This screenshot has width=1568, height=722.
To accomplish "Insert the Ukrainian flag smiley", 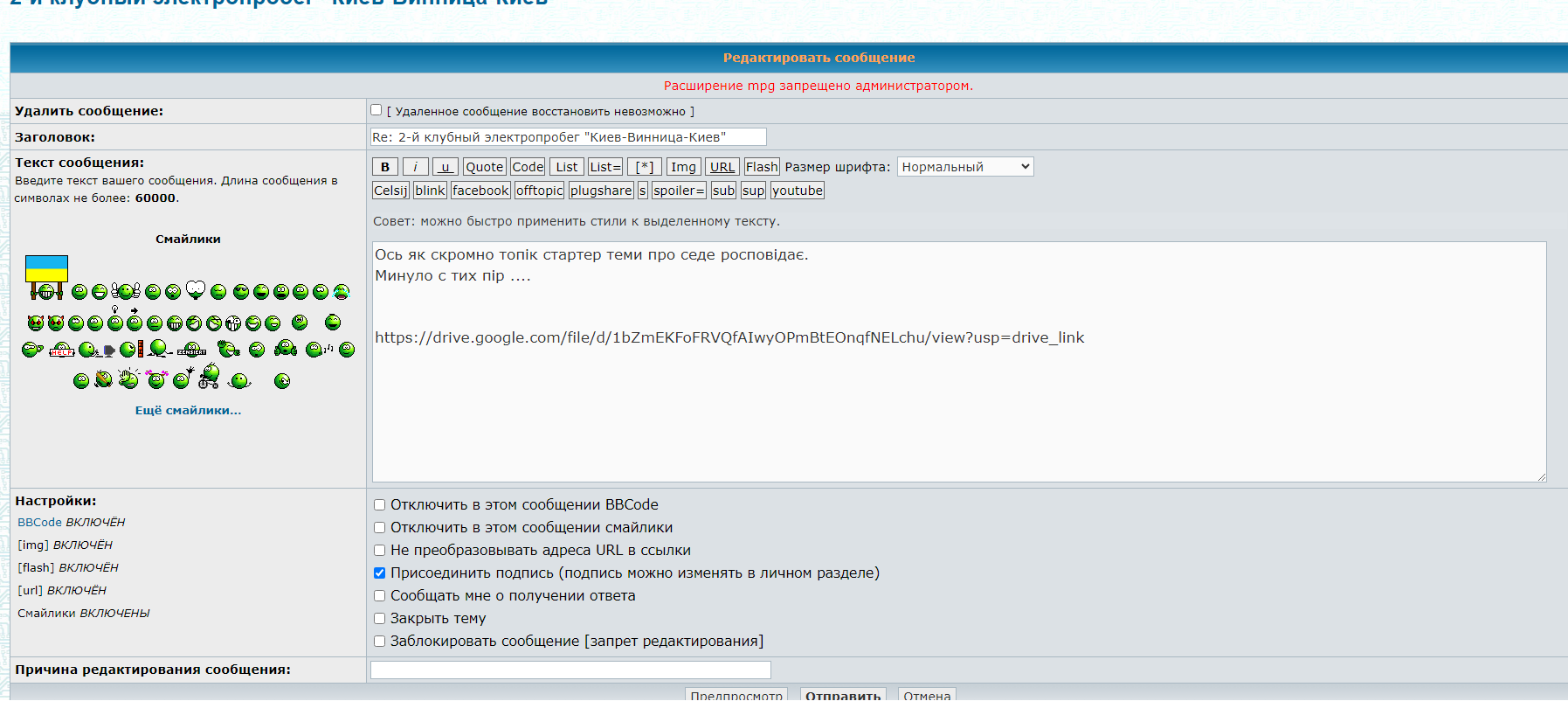I will click(x=46, y=277).
